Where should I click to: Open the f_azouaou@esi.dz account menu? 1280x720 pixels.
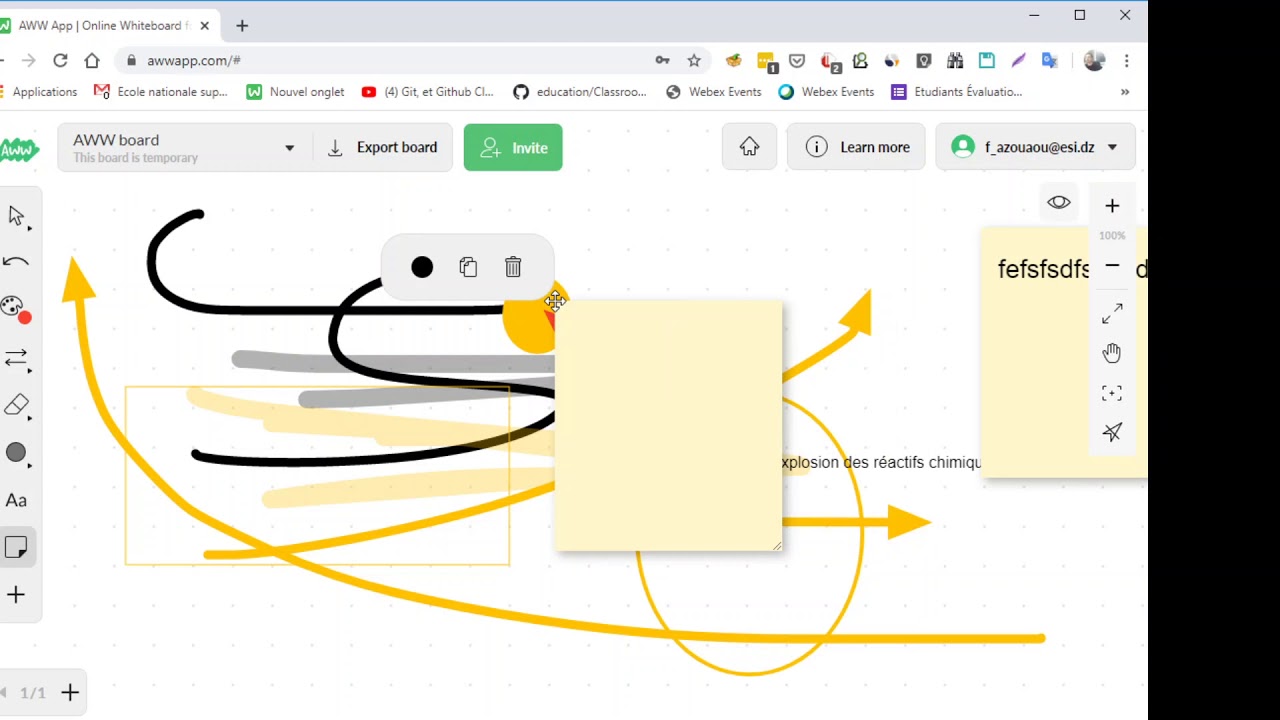[1035, 147]
